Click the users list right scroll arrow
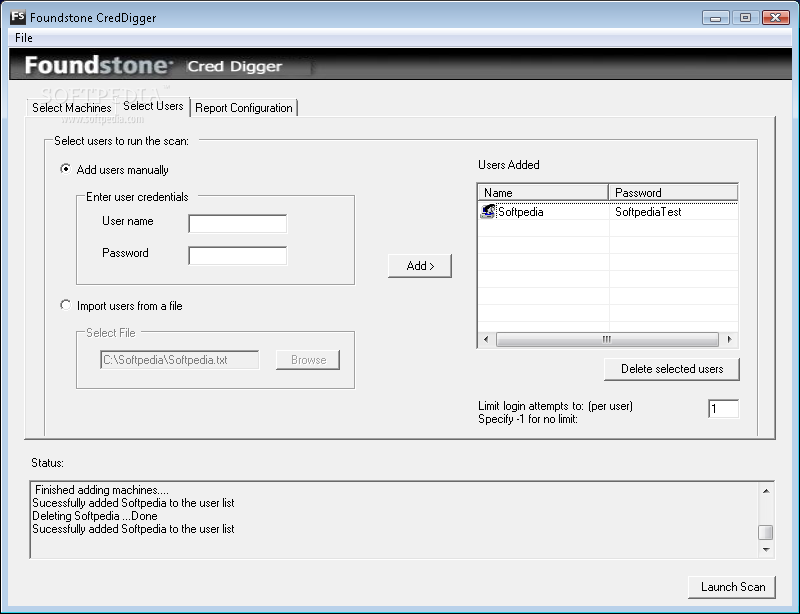Viewport: 800px width, 614px height. [x=730, y=339]
